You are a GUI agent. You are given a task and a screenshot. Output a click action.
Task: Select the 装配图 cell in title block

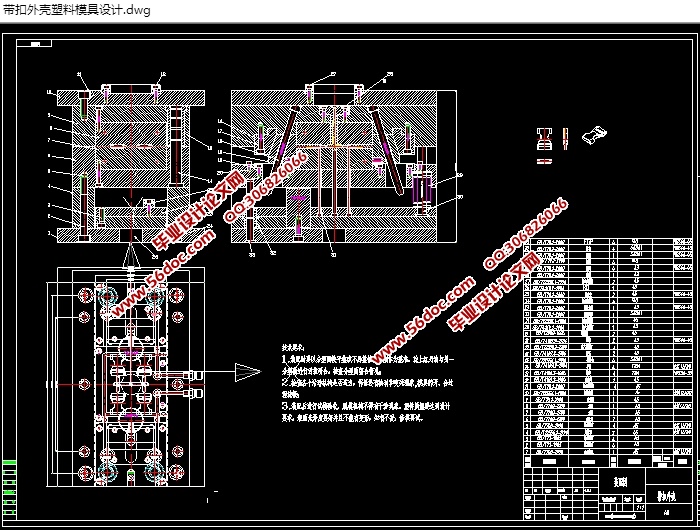620,482
